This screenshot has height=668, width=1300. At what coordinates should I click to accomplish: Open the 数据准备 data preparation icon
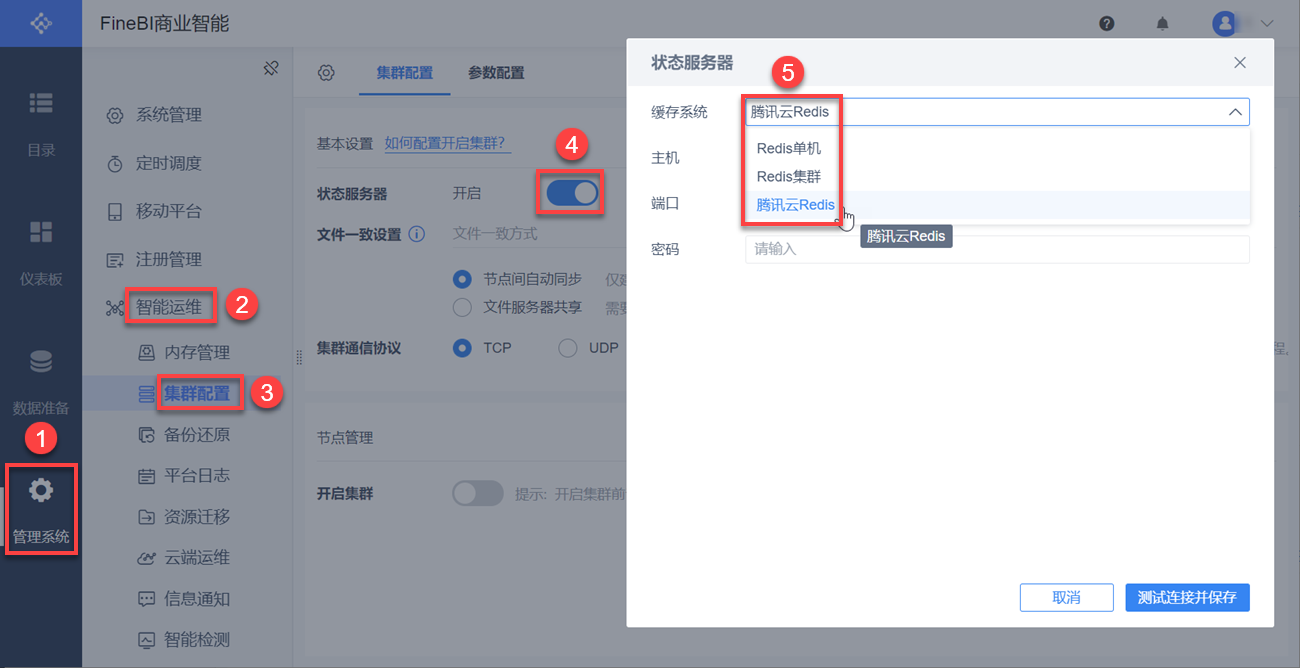coord(41,361)
